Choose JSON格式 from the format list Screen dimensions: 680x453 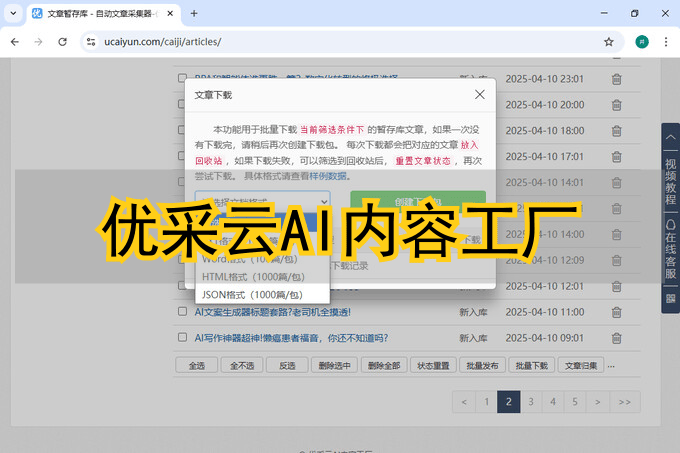[x=262, y=294]
